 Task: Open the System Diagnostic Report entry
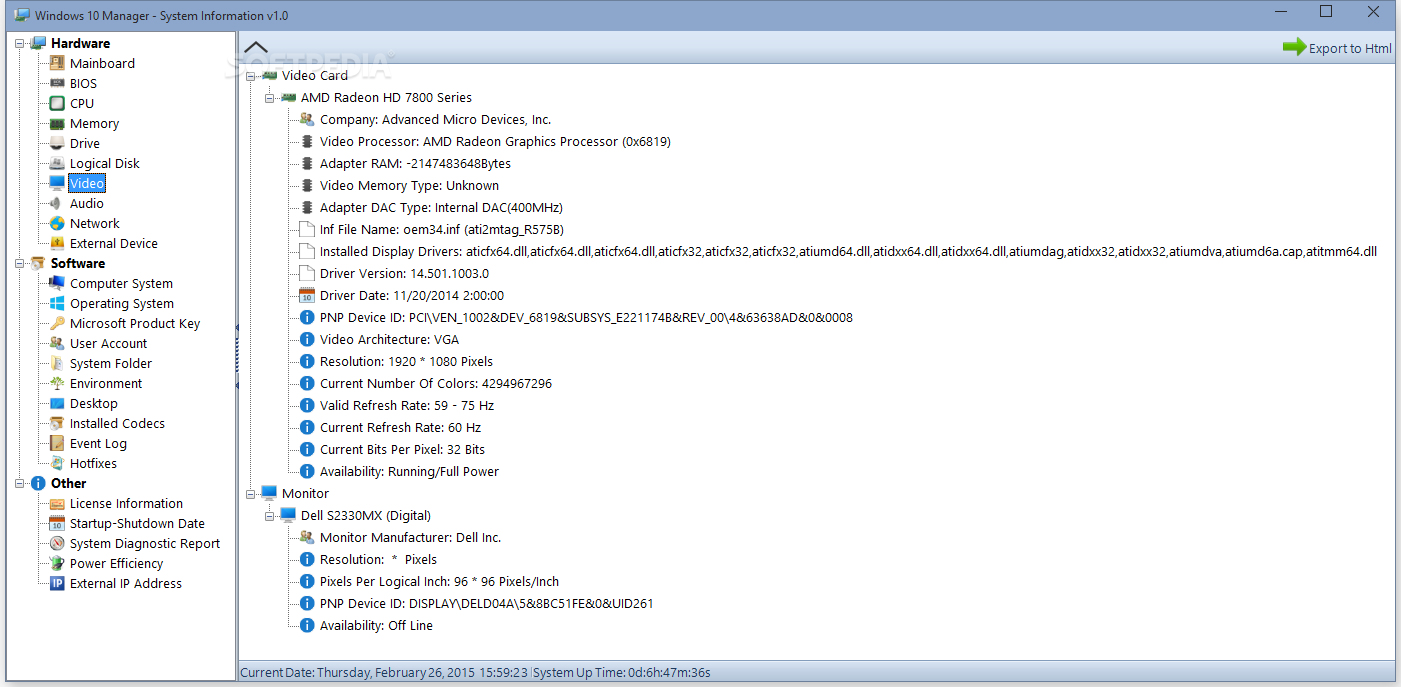(145, 543)
